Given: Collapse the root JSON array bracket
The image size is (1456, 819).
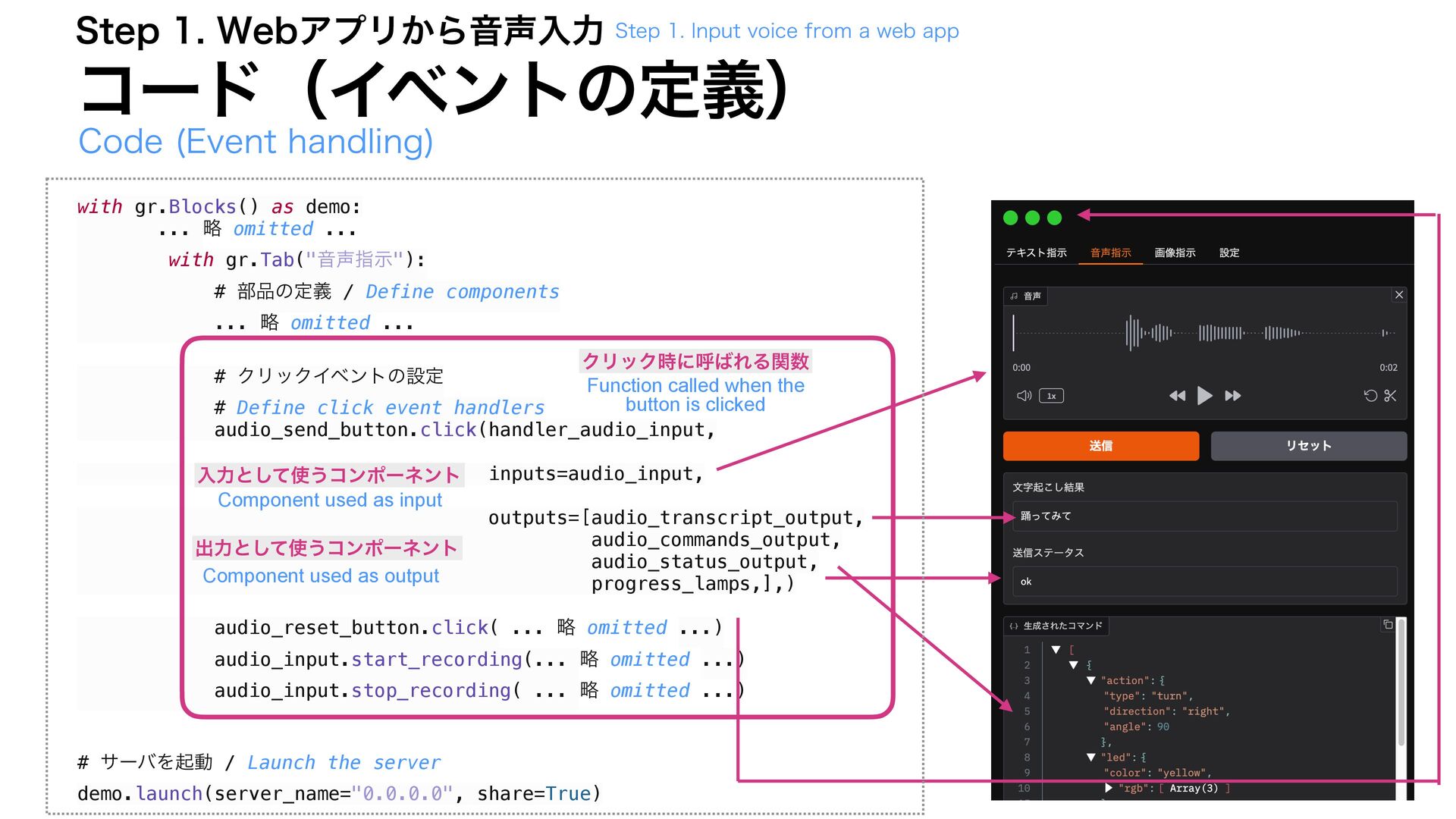Looking at the screenshot, I should pos(1056,650).
